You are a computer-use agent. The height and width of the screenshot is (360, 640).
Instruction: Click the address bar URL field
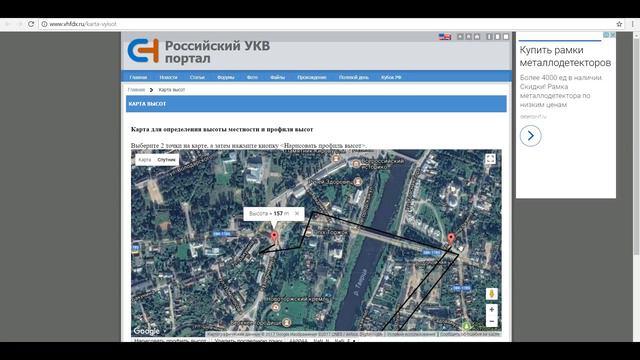(x=327, y=24)
